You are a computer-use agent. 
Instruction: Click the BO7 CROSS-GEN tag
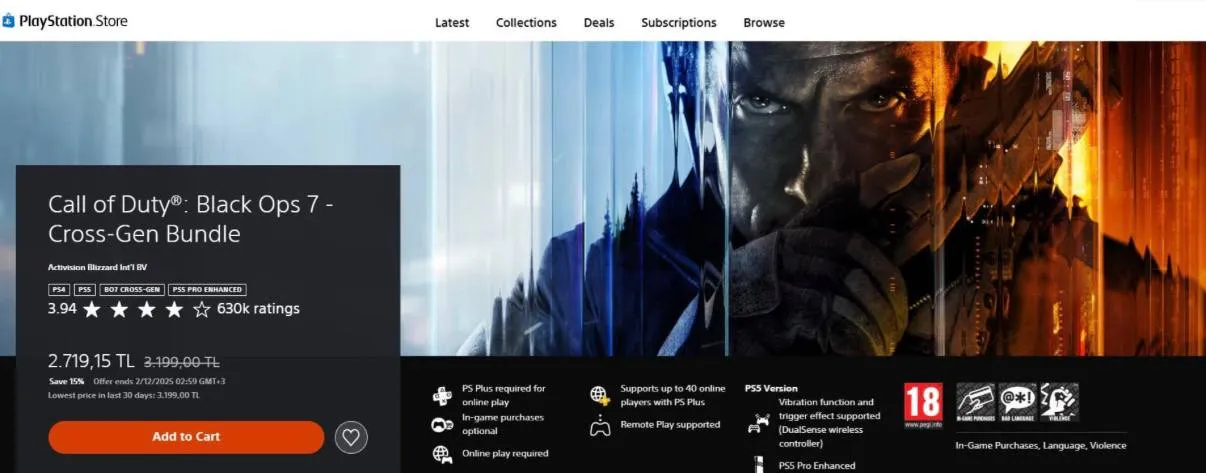(132, 289)
